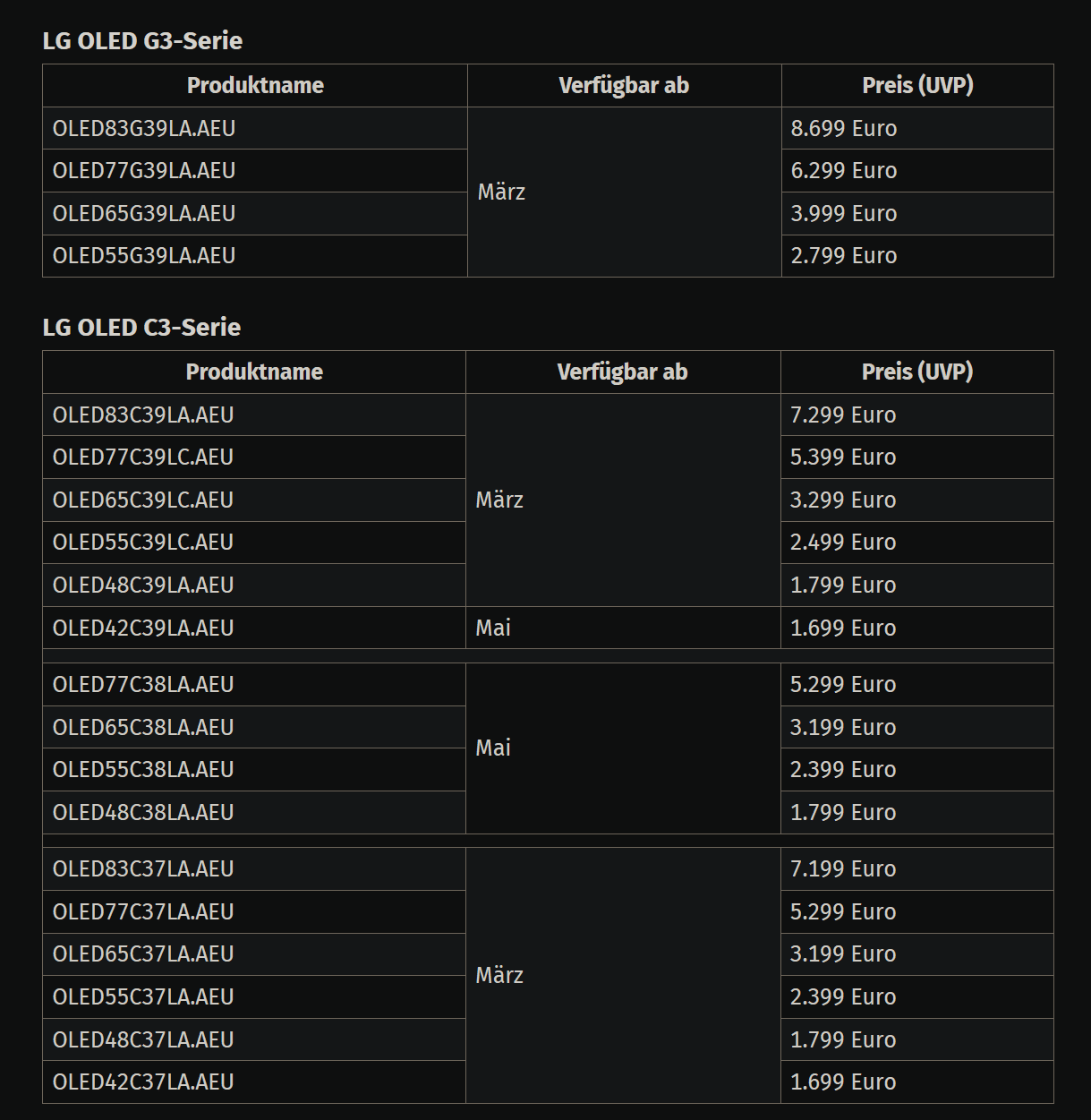Image resolution: width=1091 pixels, height=1120 pixels.
Task: Click the LG OLED G3-Serie heading
Action: [x=142, y=40]
